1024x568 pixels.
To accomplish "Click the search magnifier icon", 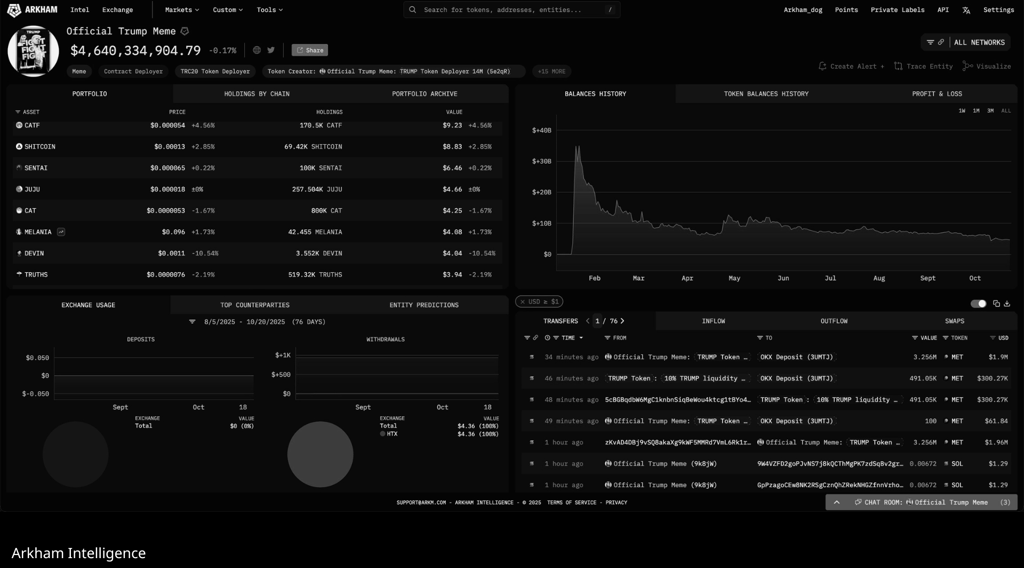I will tap(413, 10).
